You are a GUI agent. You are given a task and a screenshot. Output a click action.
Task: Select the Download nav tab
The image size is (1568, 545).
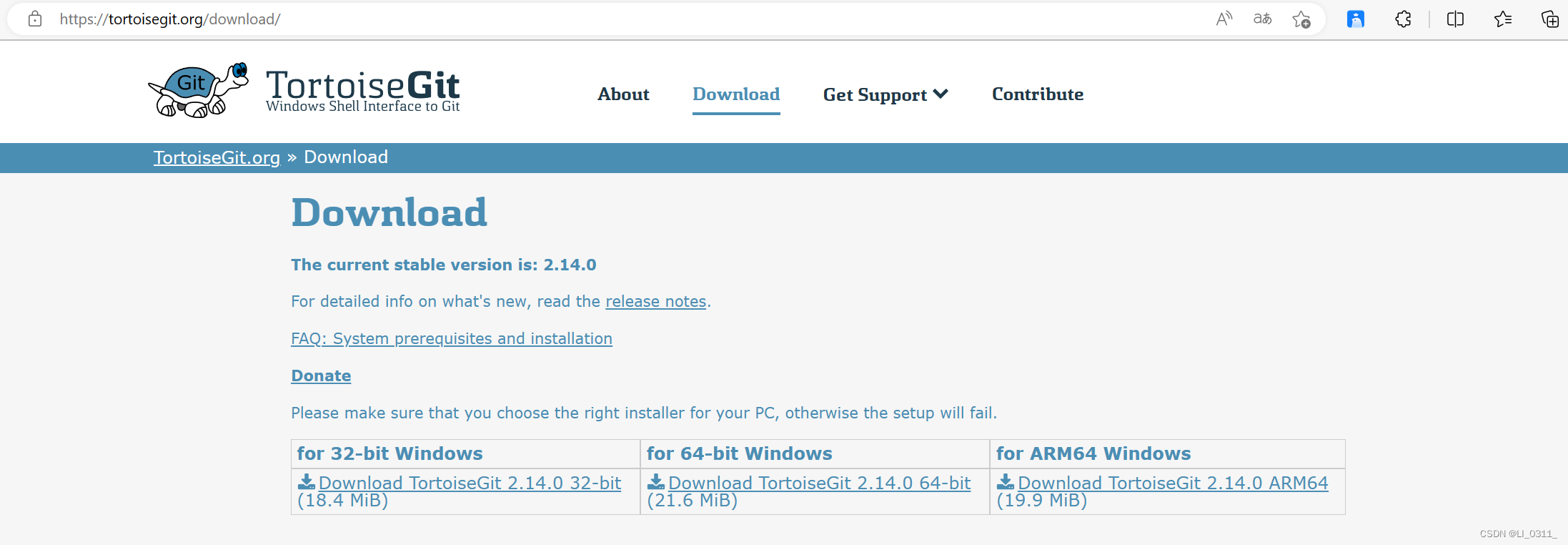736,94
